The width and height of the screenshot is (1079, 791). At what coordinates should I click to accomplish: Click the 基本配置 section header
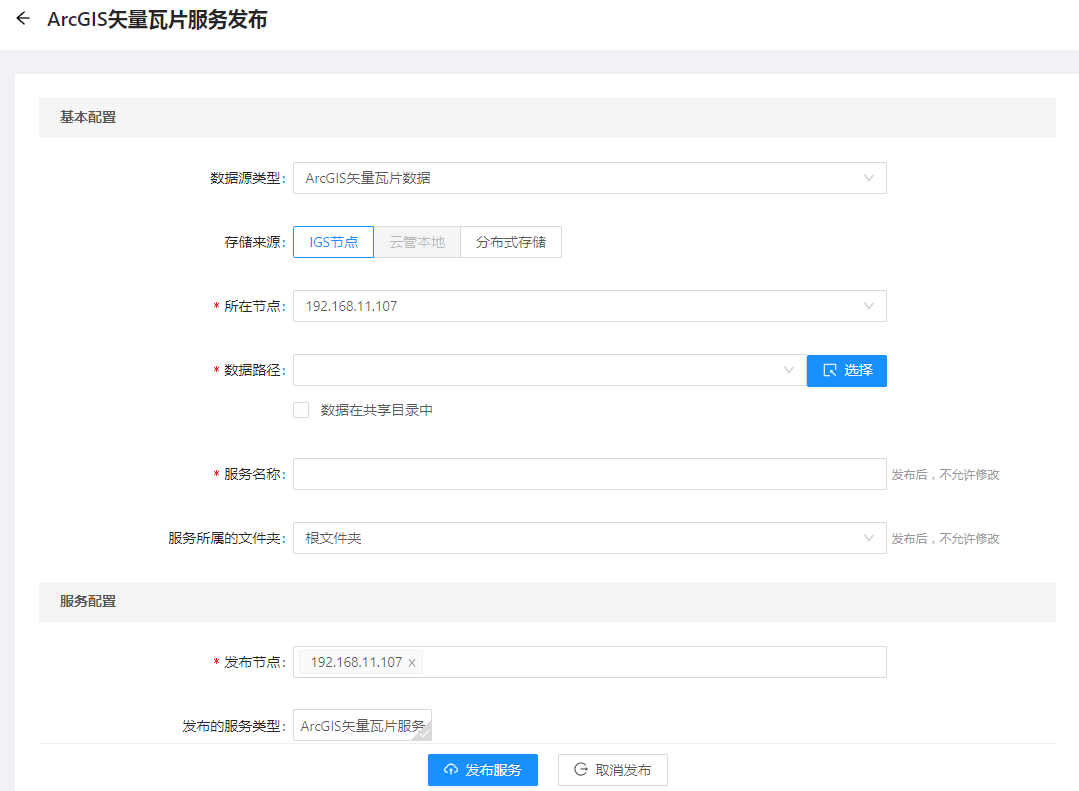pos(547,118)
